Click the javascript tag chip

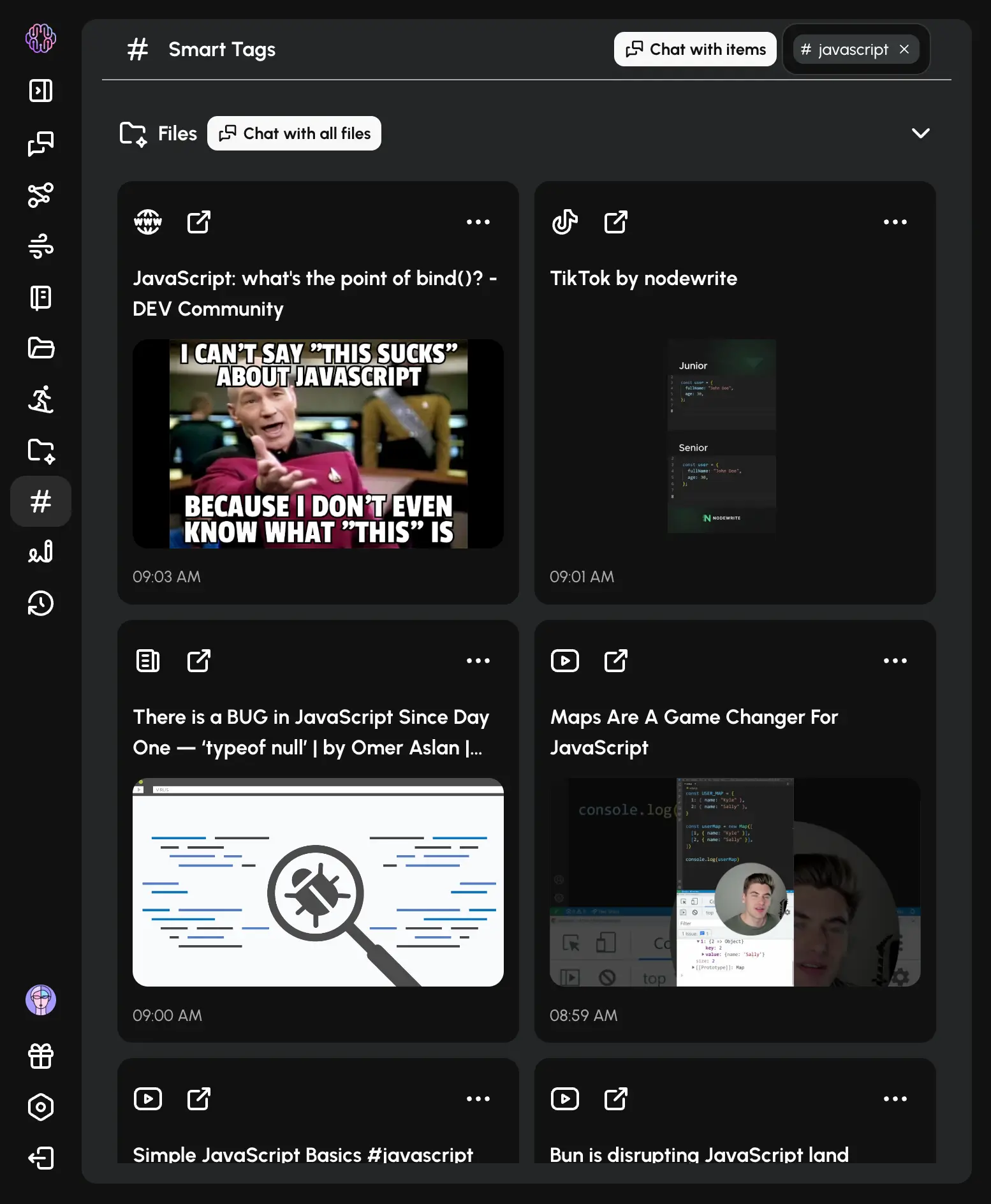coord(856,49)
